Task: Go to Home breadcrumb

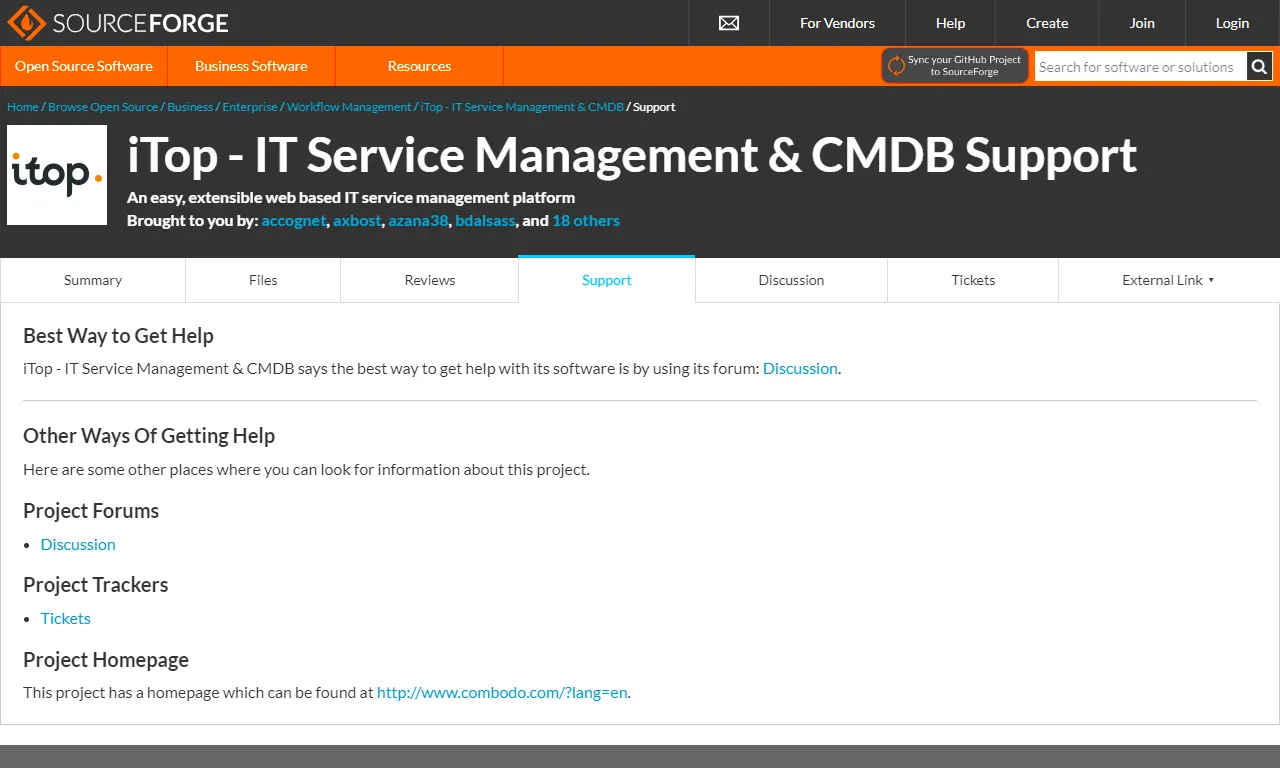Action: [23, 107]
